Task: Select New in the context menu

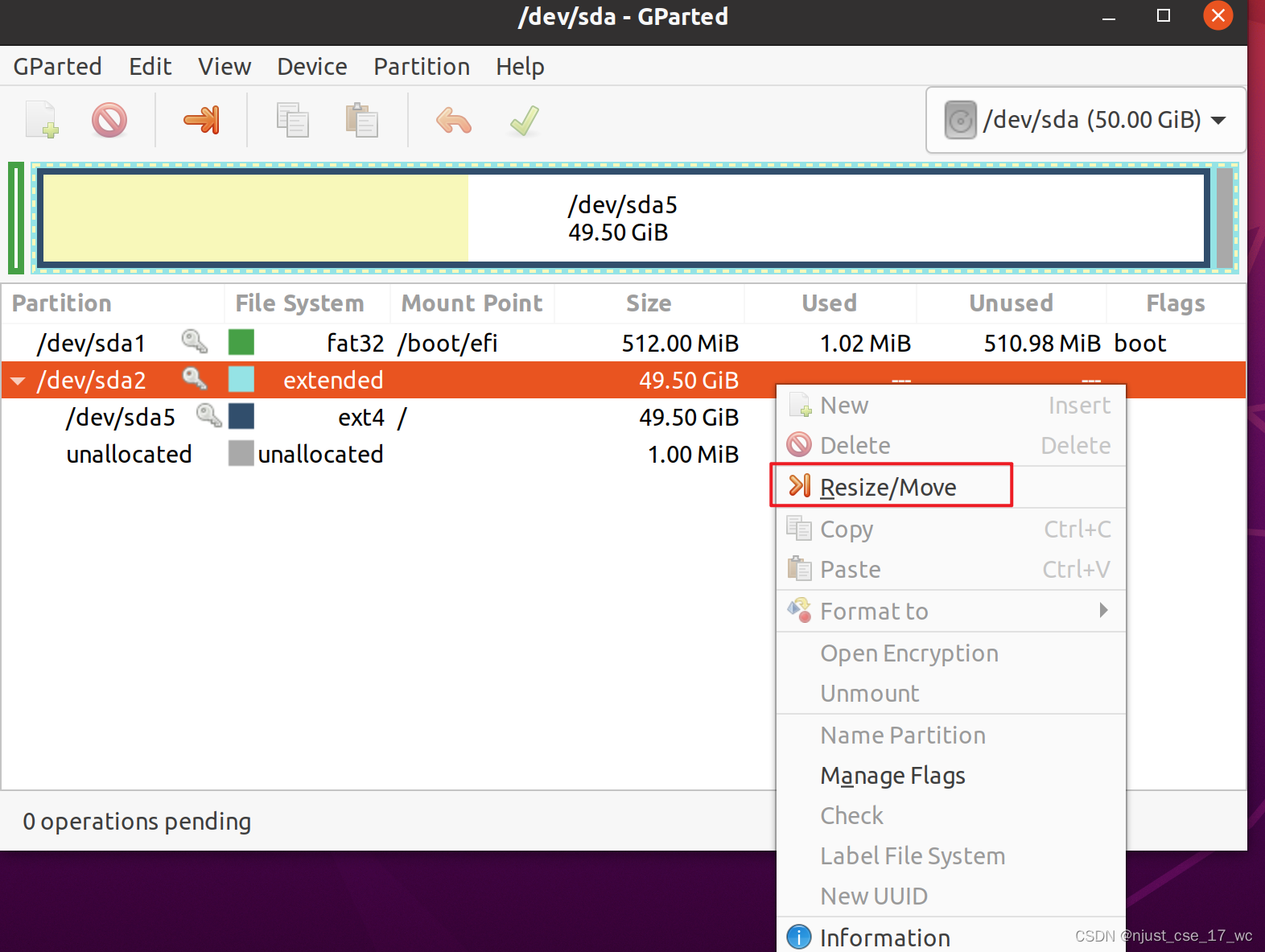Action: pyautogui.click(x=951, y=405)
